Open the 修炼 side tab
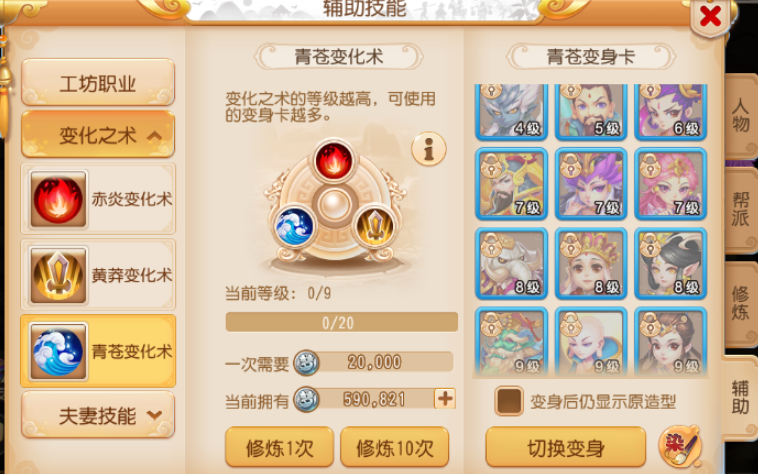Screen dimensions: 758x474 click(740, 303)
